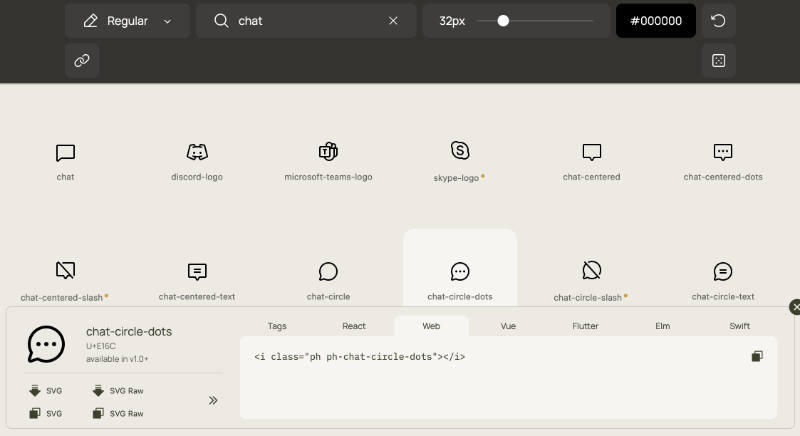Copy SVG Raw to clipboard

pyautogui.click(x=118, y=413)
